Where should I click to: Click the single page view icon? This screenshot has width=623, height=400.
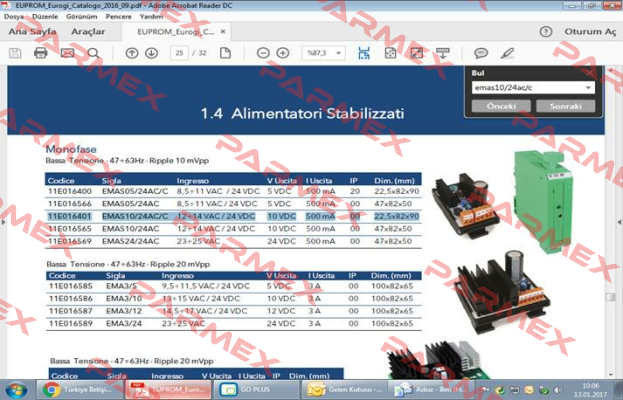(x=225, y=53)
